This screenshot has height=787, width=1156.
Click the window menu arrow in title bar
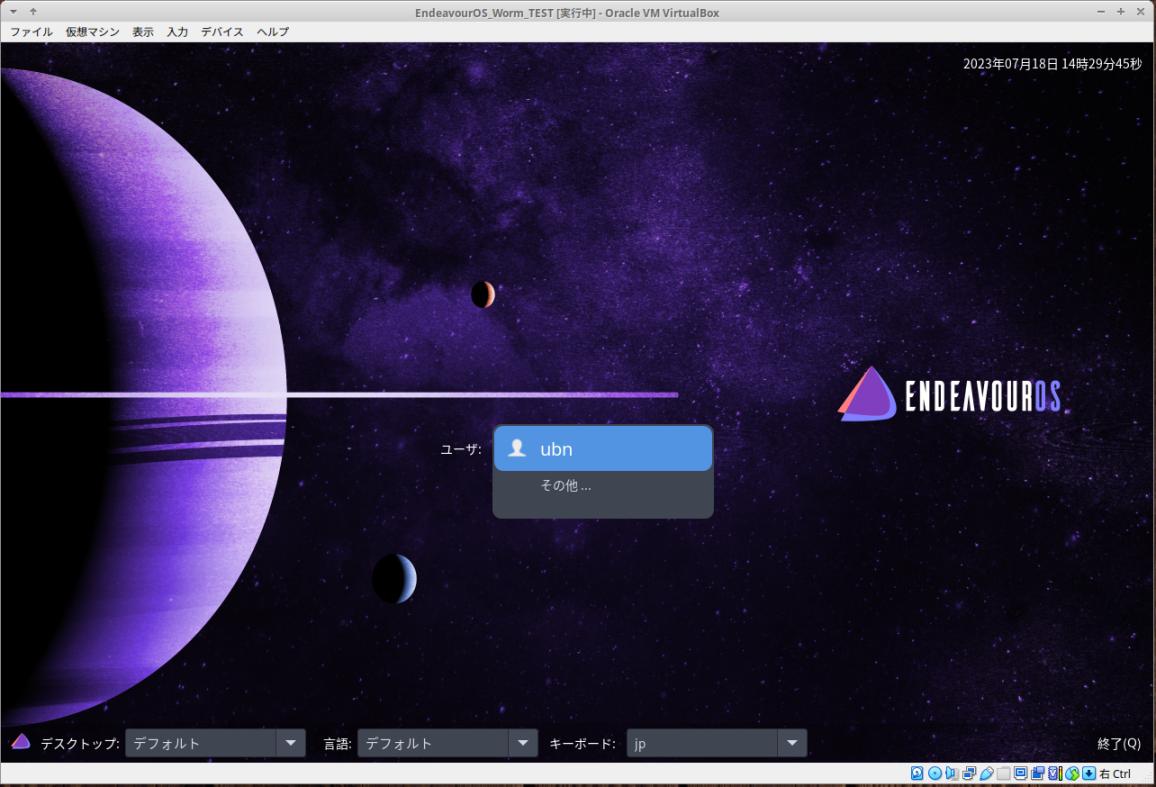[13, 12]
